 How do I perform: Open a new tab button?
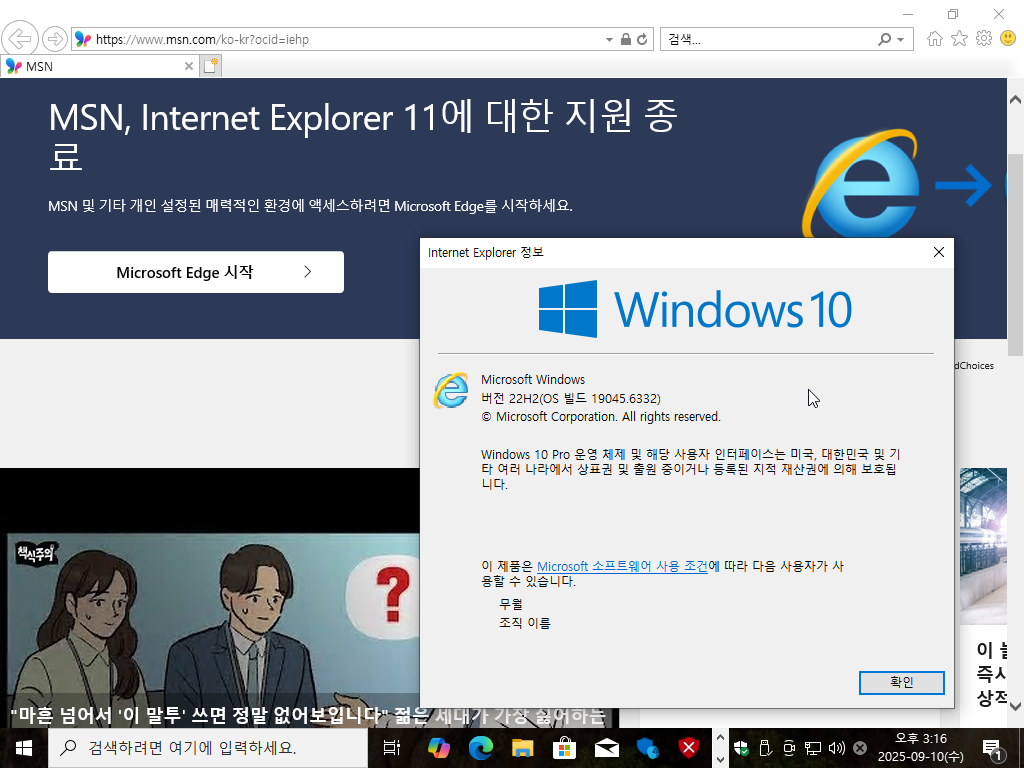[210, 66]
